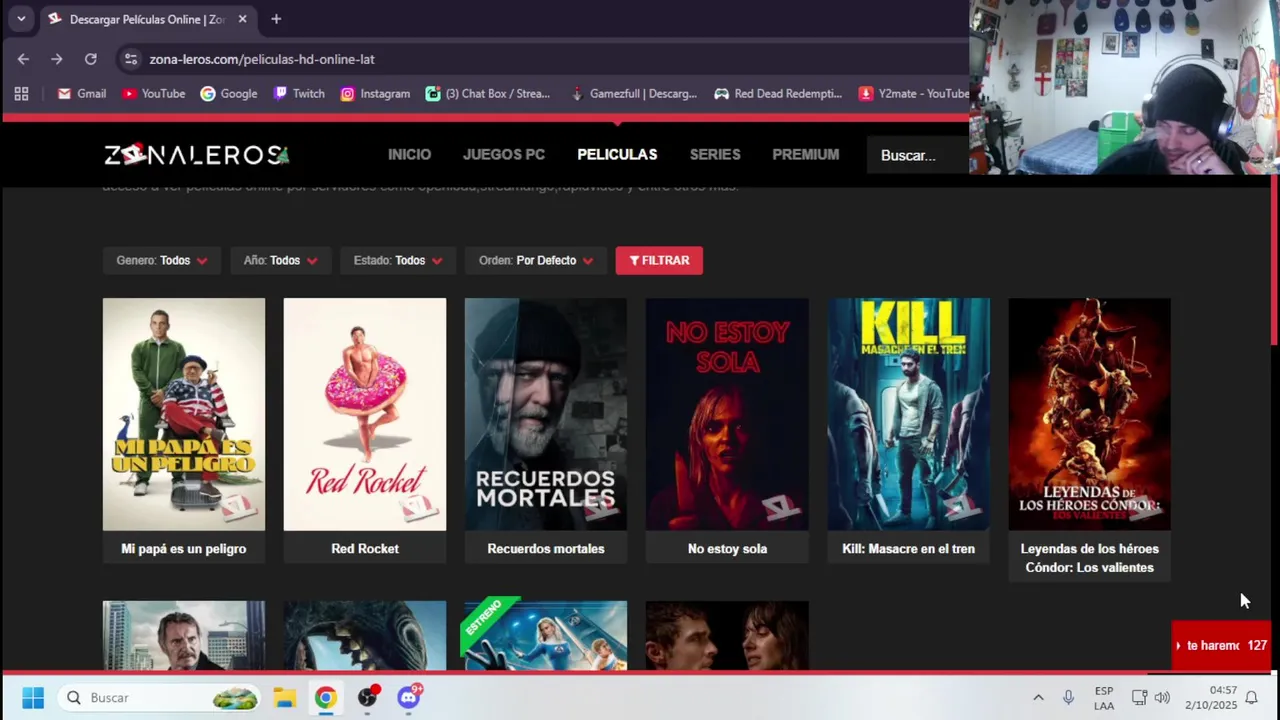Click the browser address bar URL
Viewport: 1280px width, 720px height.
point(262,59)
